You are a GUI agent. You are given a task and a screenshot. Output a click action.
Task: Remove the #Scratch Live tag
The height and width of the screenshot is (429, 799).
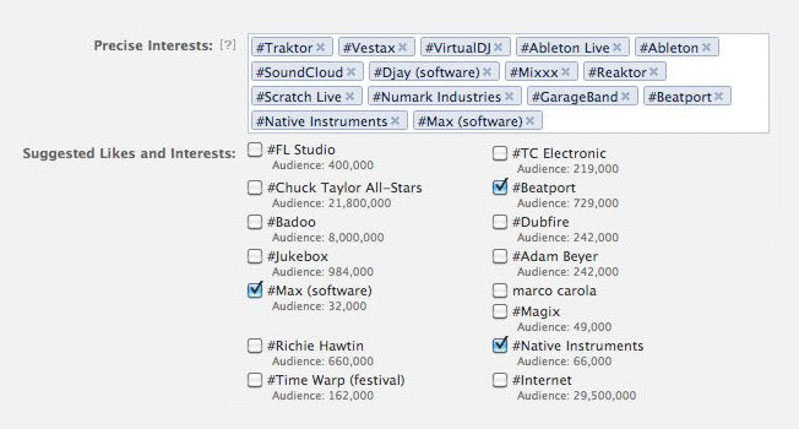pos(349,97)
